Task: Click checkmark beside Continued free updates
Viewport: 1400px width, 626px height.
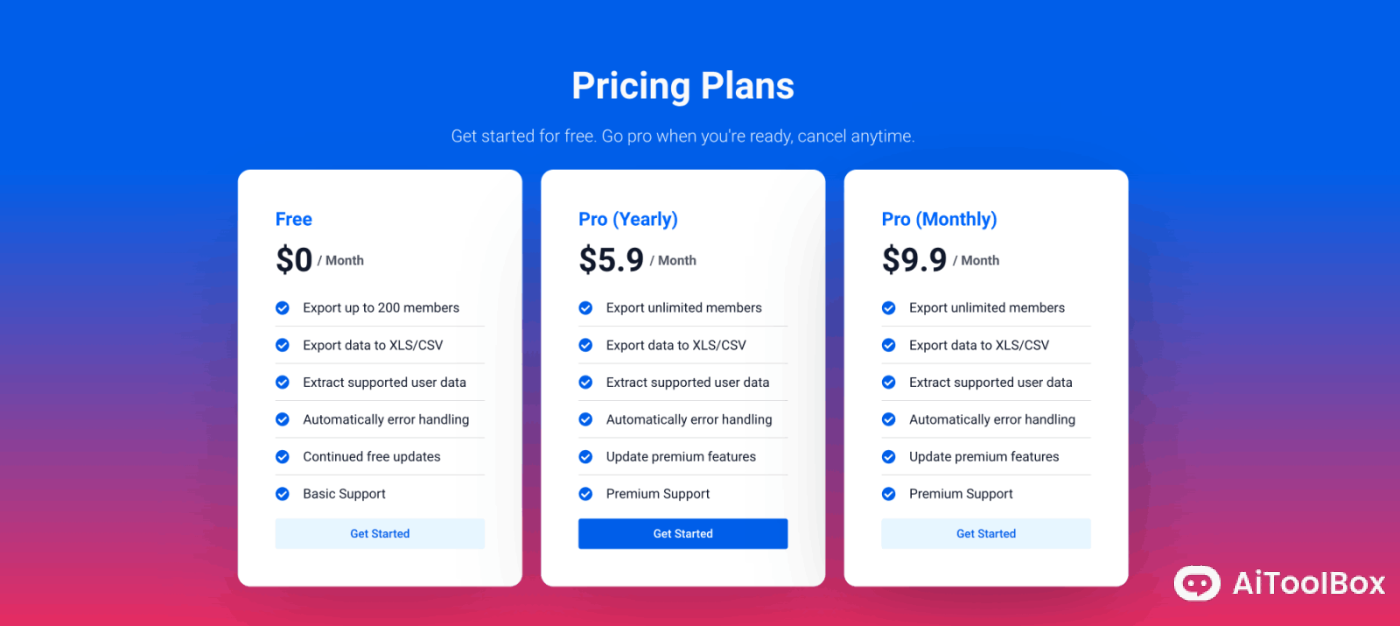Action: pyautogui.click(x=283, y=457)
